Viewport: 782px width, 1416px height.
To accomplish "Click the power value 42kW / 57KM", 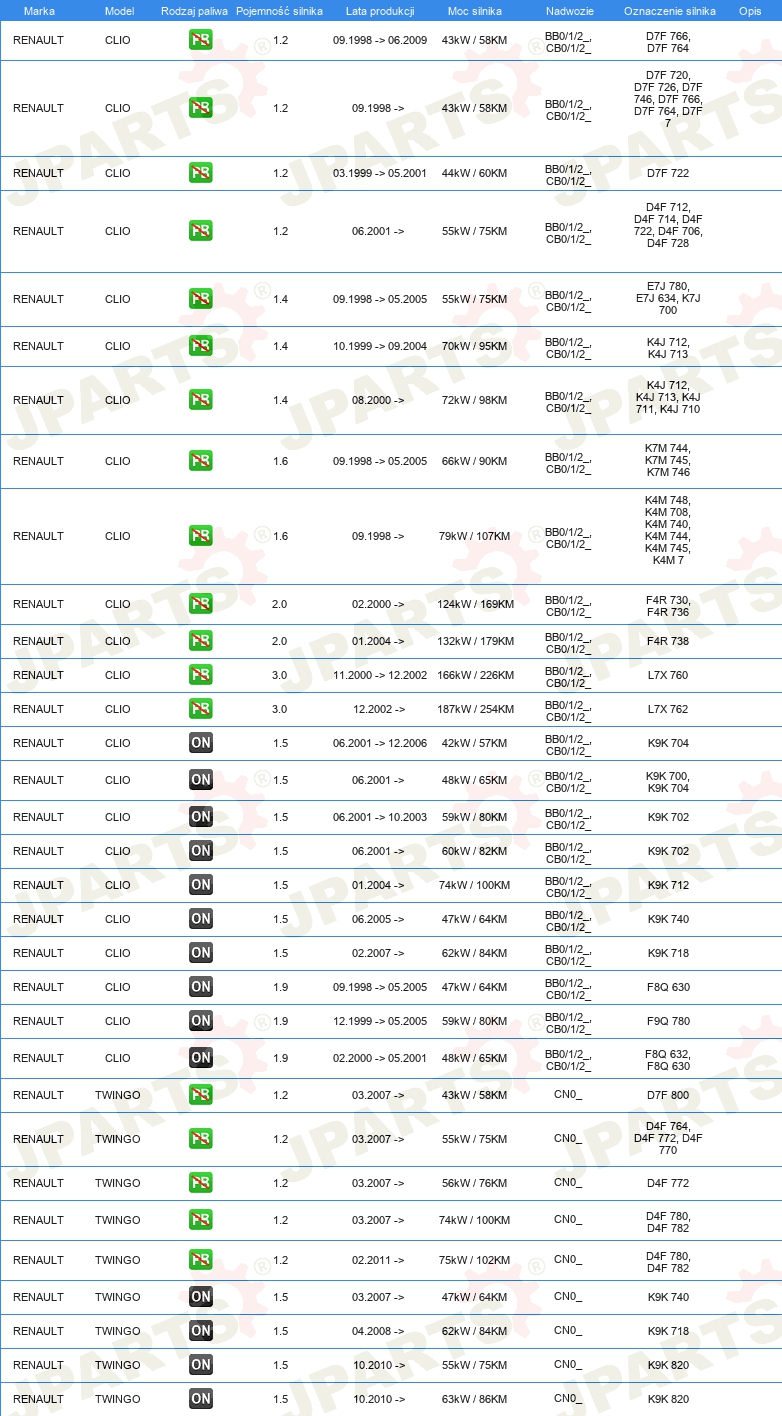I will (x=475, y=743).
